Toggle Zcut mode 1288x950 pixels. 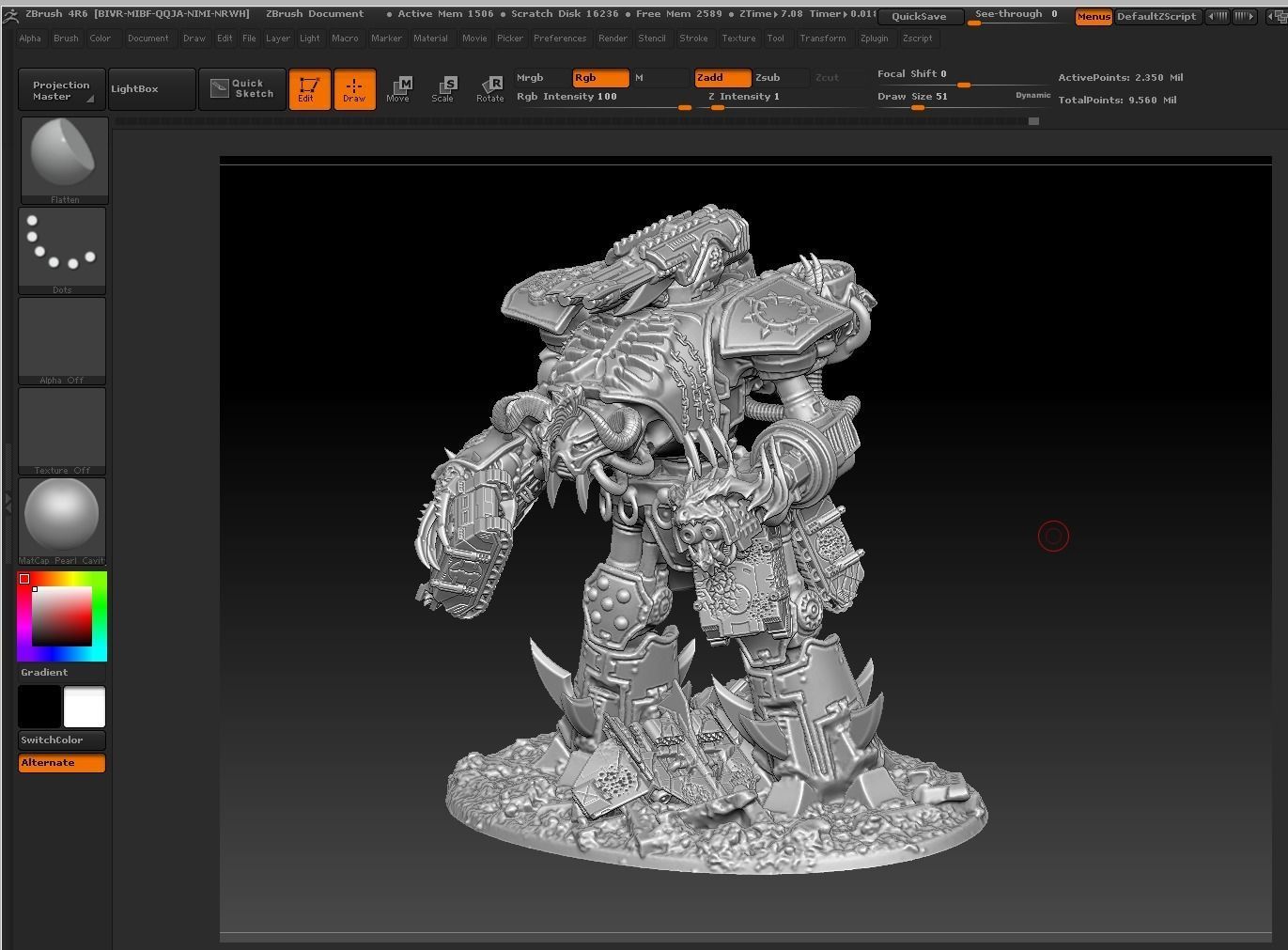(x=837, y=77)
